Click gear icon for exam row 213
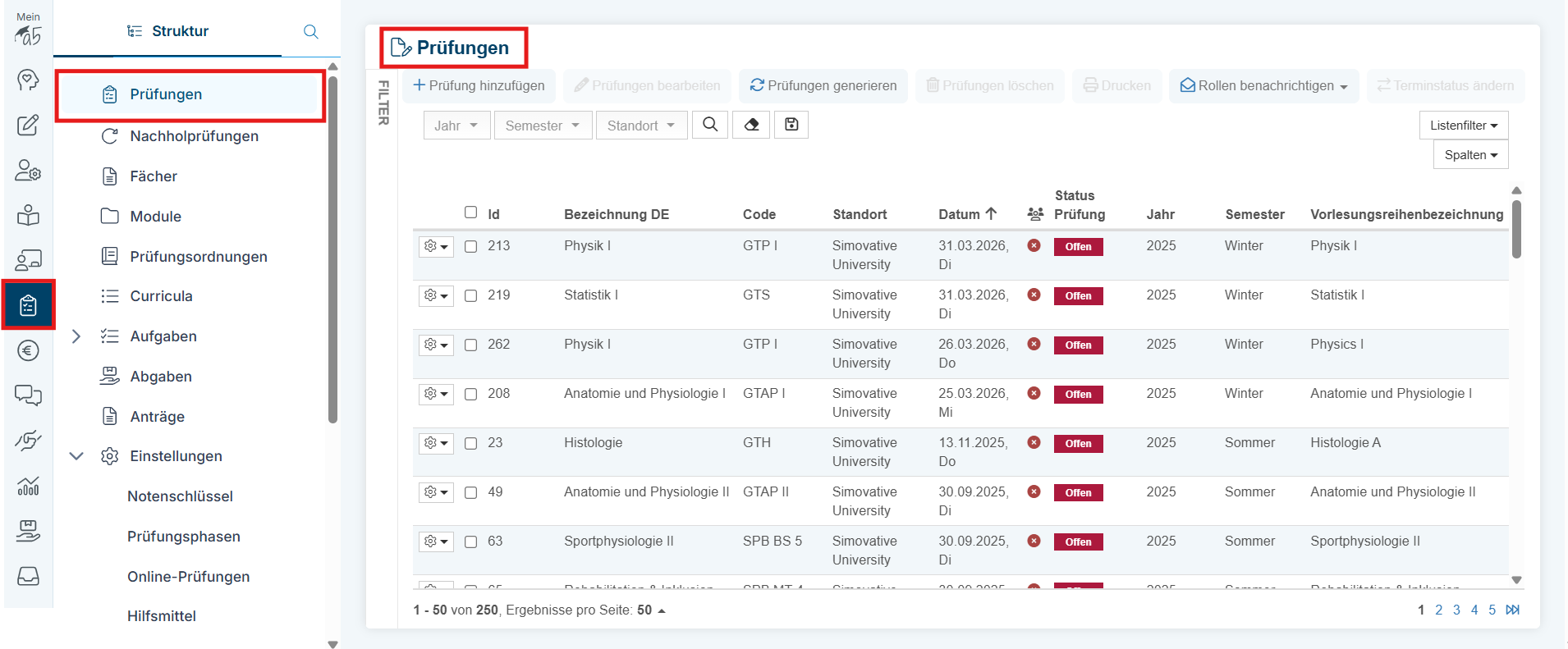1568x649 pixels. (x=436, y=246)
